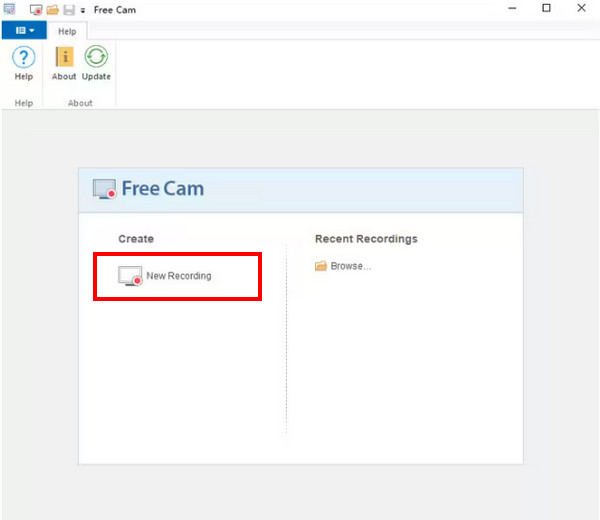Click the Free Cam app icon in title bar
Viewport: 600px width, 520px height.
coord(10,9)
